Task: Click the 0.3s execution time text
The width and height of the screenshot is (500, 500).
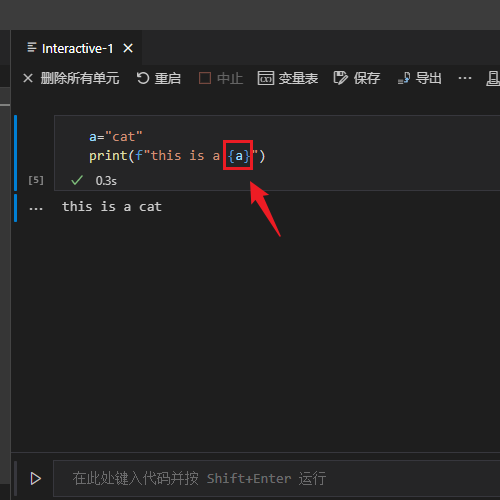Action: (x=106, y=181)
